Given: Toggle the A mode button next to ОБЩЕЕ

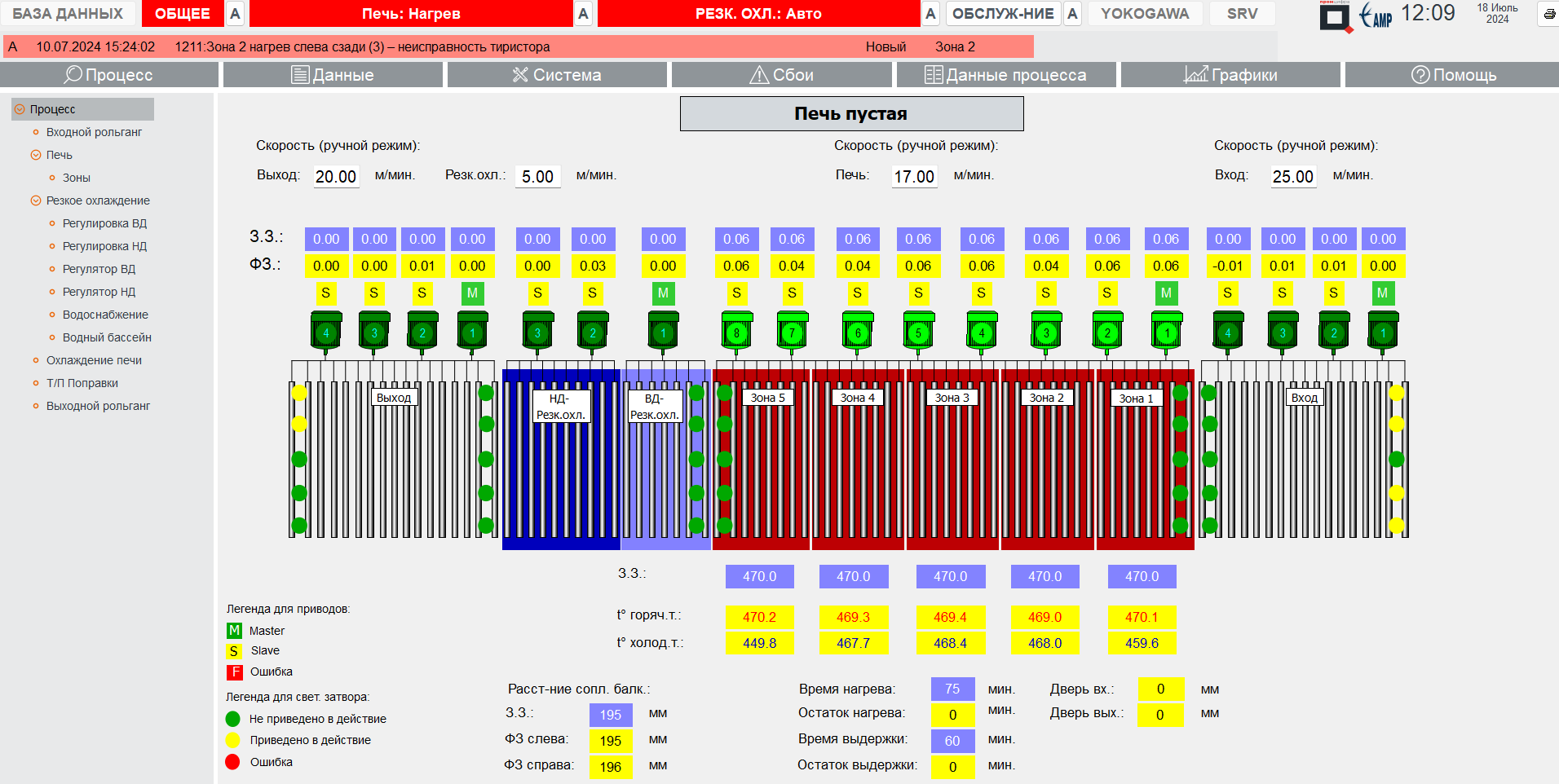Looking at the screenshot, I should tap(235, 14).
